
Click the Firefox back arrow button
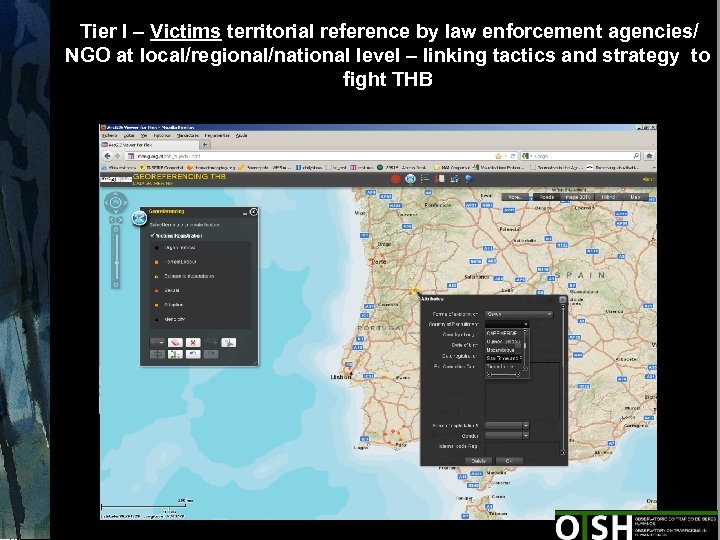[x=108, y=156]
